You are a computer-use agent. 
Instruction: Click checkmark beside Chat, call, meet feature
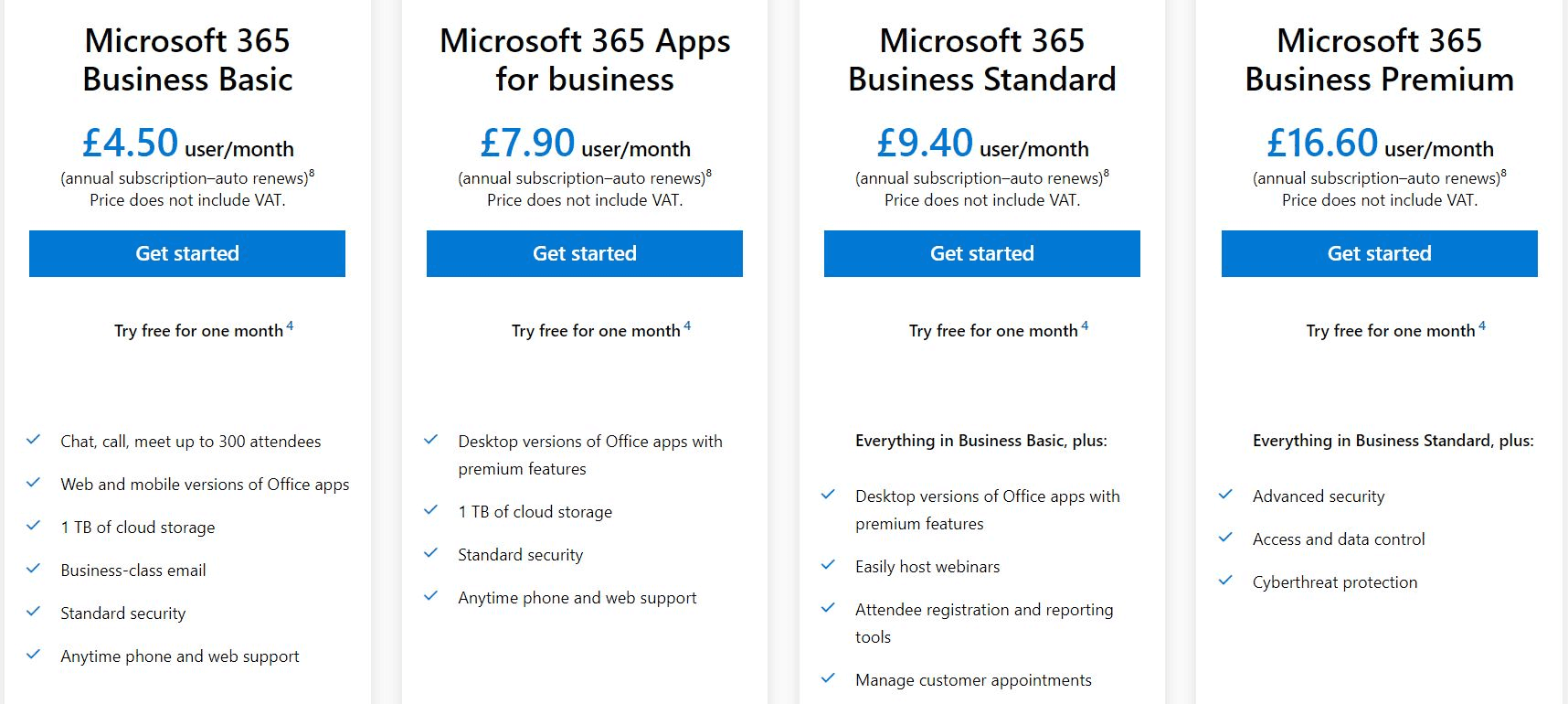(34, 440)
